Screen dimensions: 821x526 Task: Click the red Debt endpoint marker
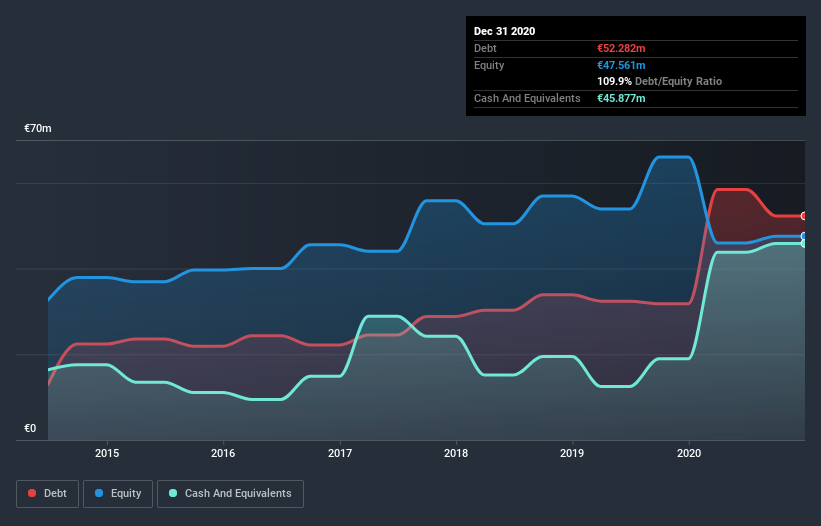tap(804, 216)
